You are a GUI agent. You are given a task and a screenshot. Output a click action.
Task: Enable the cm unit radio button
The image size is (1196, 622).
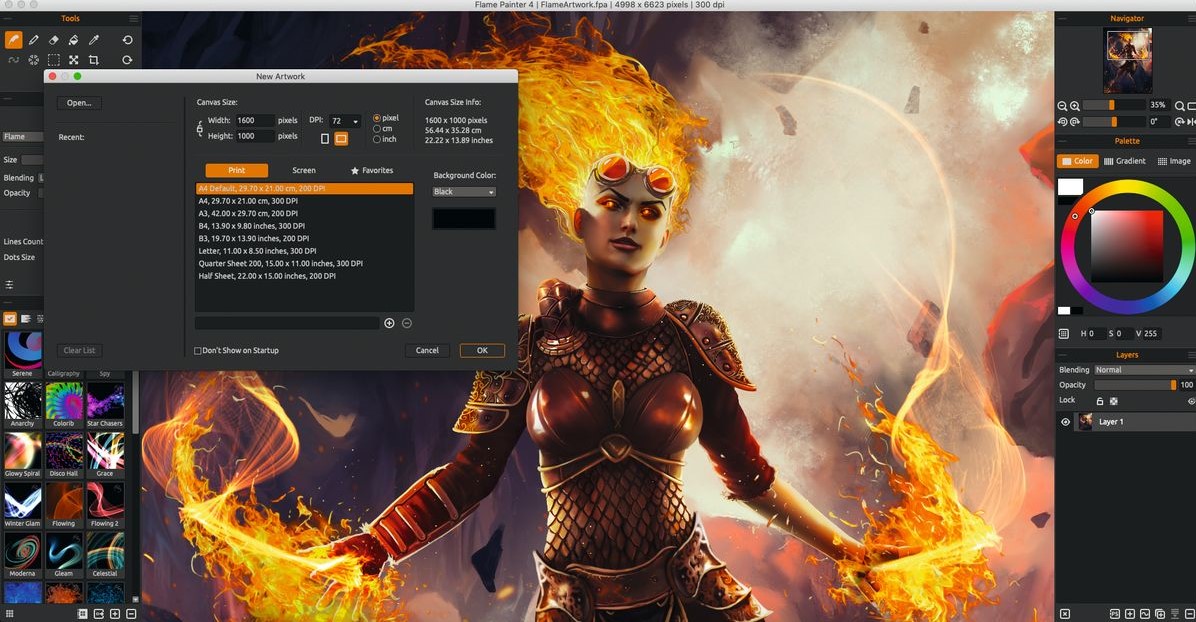click(378, 129)
